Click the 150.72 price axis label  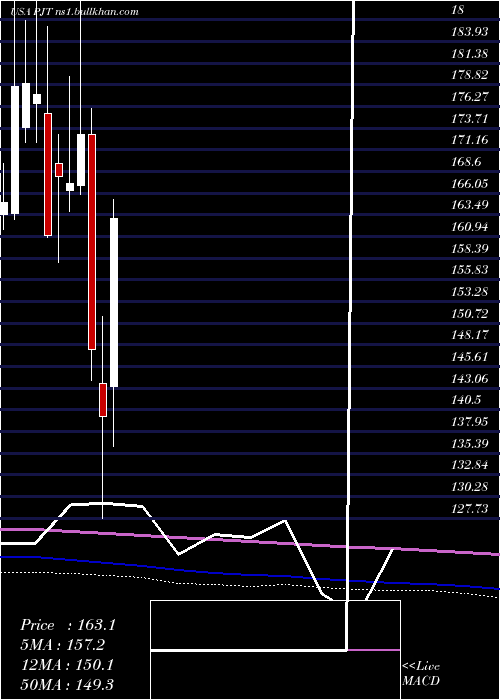tap(469, 314)
